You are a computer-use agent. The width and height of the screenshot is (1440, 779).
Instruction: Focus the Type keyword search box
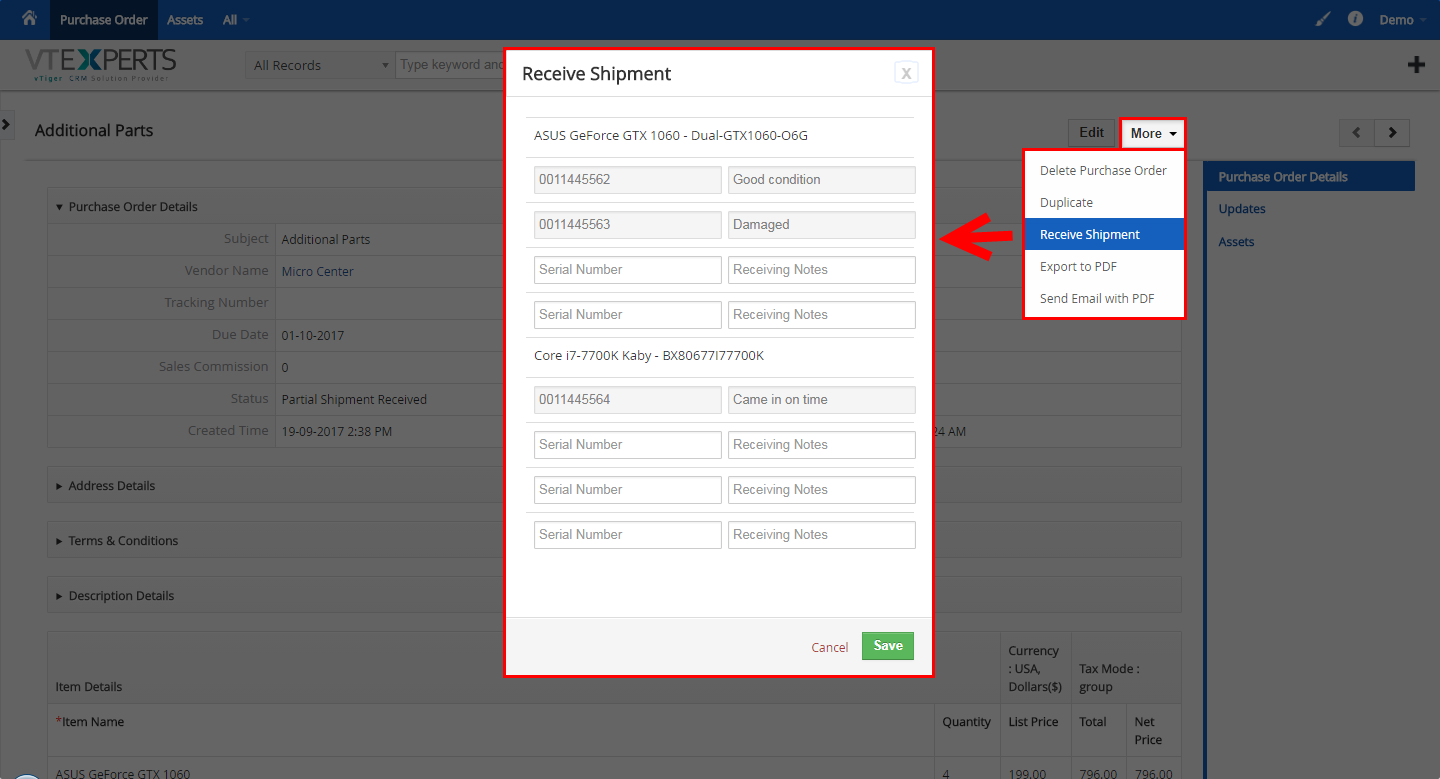(x=450, y=65)
